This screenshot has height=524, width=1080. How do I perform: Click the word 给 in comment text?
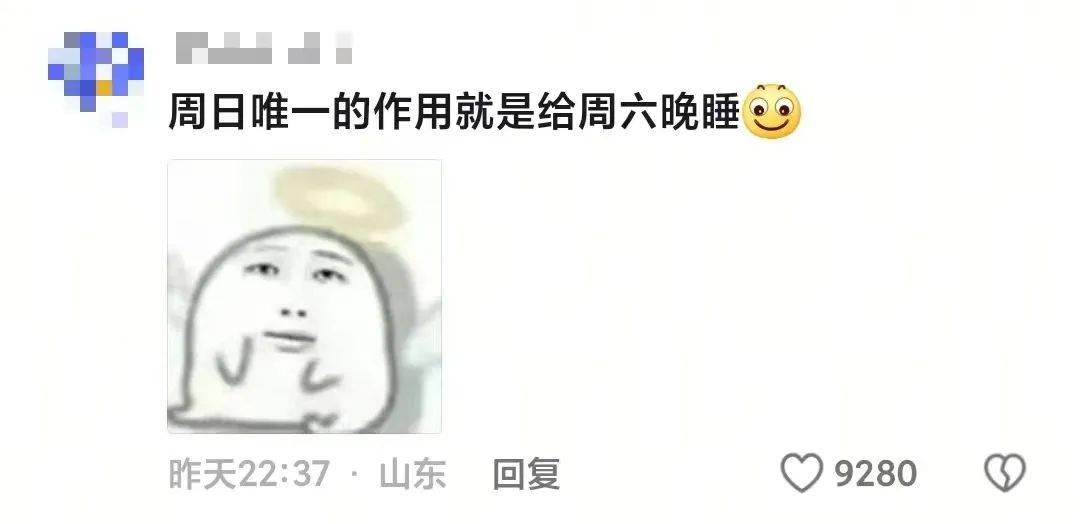tap(557, 112)
